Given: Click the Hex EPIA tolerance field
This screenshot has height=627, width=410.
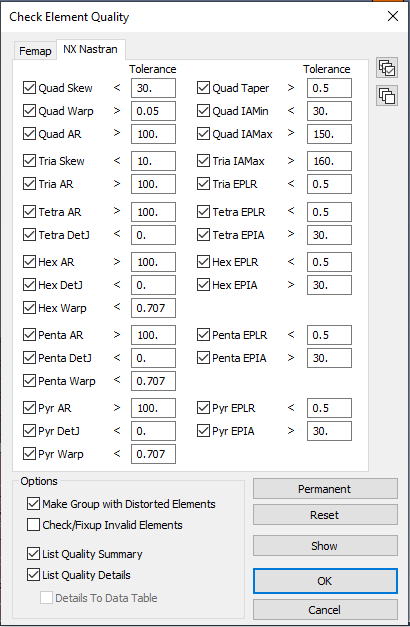Looking at the screenshot, I should pos(329,285).
